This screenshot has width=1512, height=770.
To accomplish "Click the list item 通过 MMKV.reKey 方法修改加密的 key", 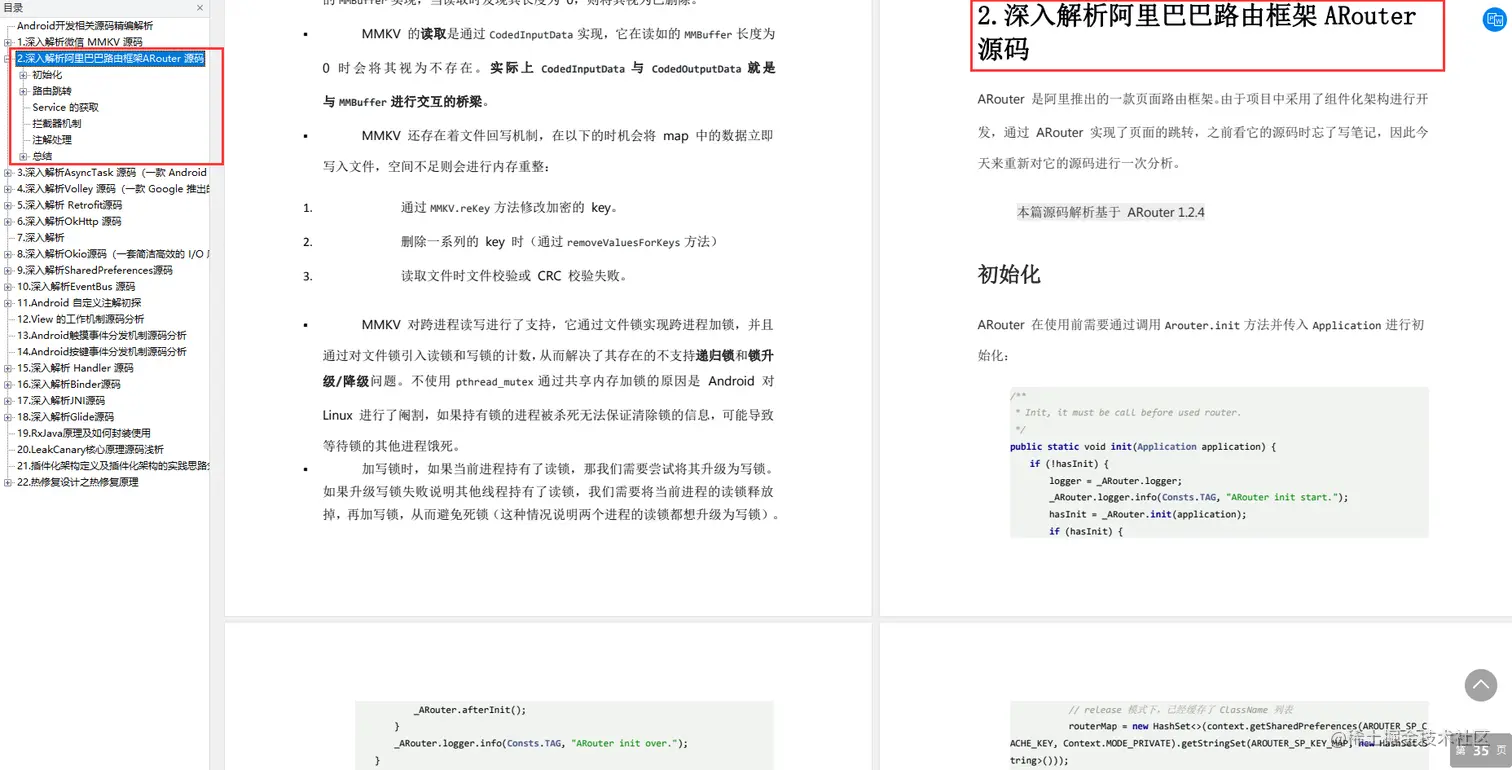I will 509,208.
